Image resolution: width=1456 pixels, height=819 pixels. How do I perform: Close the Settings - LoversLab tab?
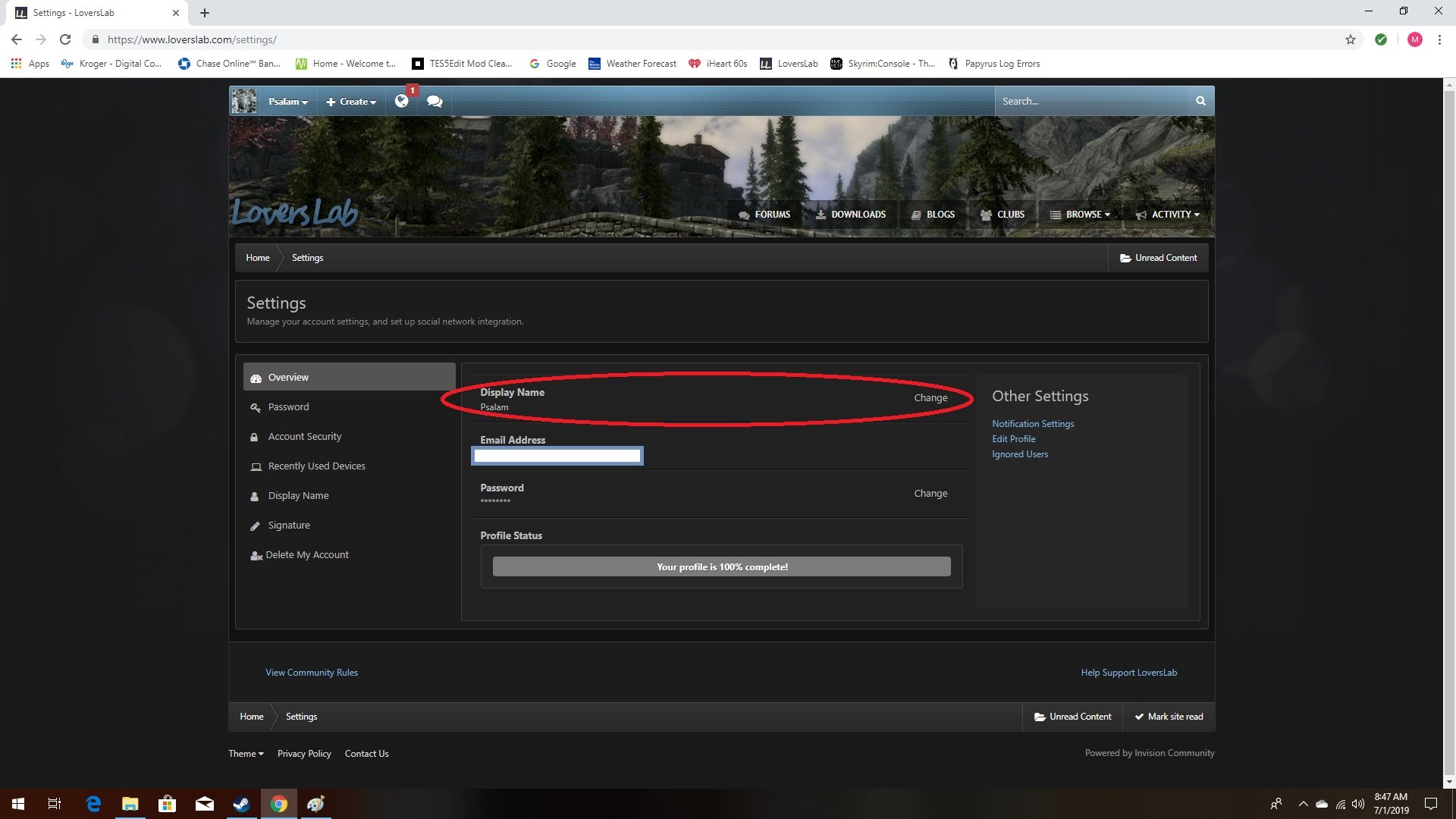click(176, 13)
